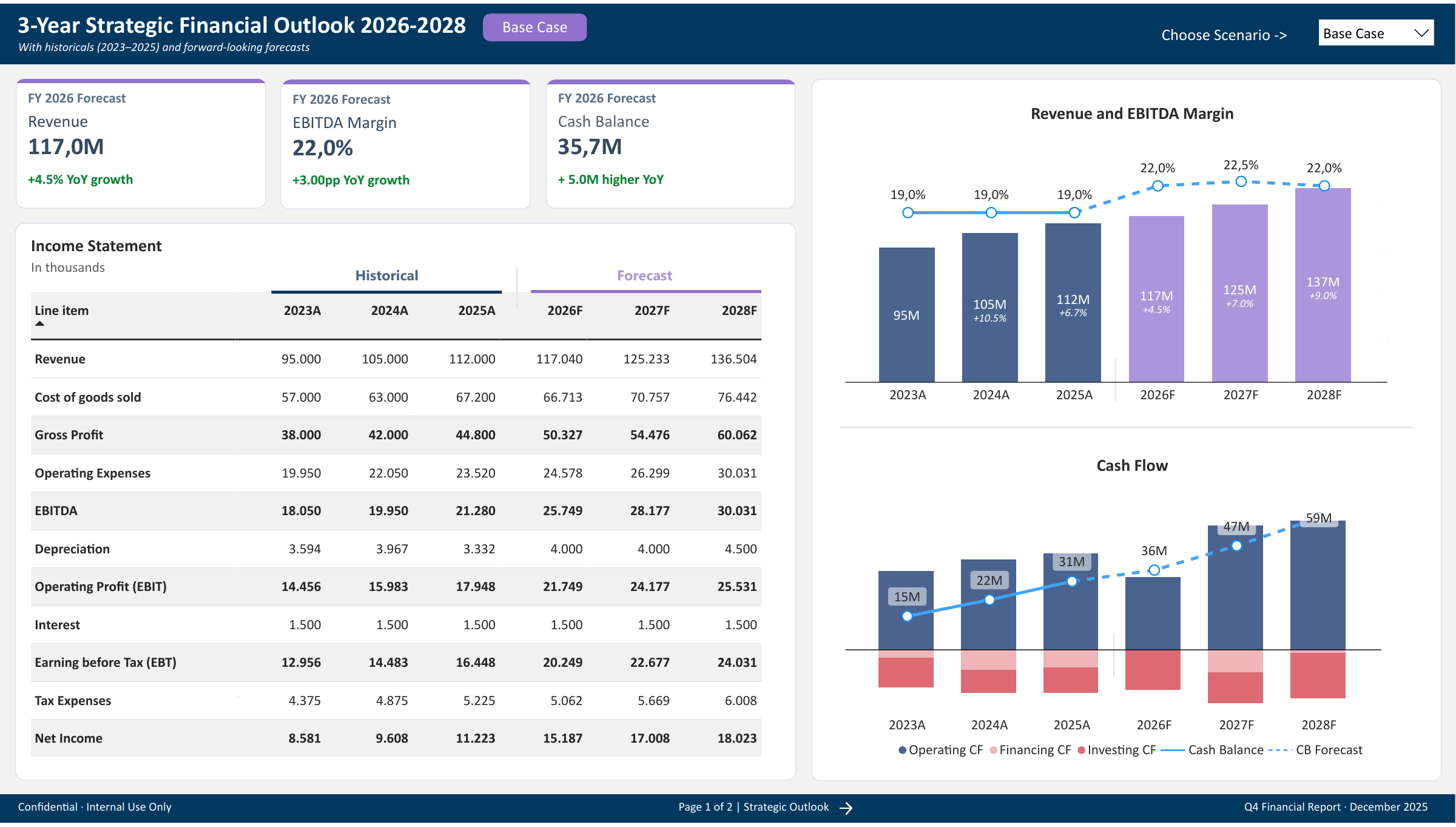Click the 36M cash balance data point
The width and height of the screenshot is (1456, 827).
pyautogui.click(x=1154, y=570)
